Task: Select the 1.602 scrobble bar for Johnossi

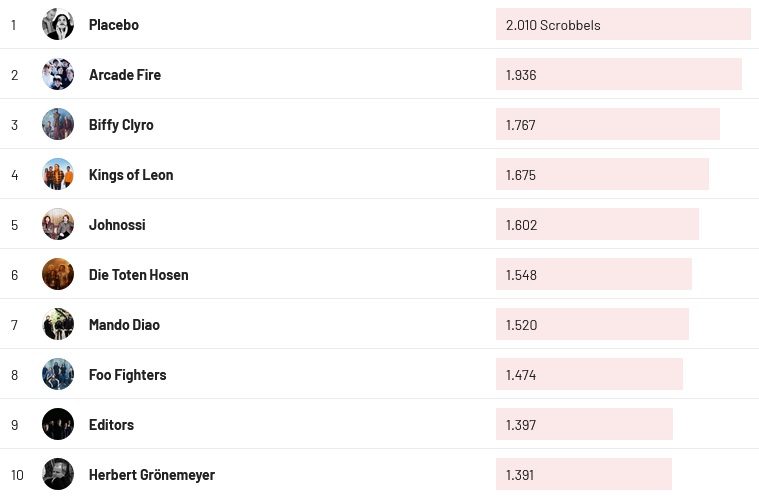Action: (597, 224)
